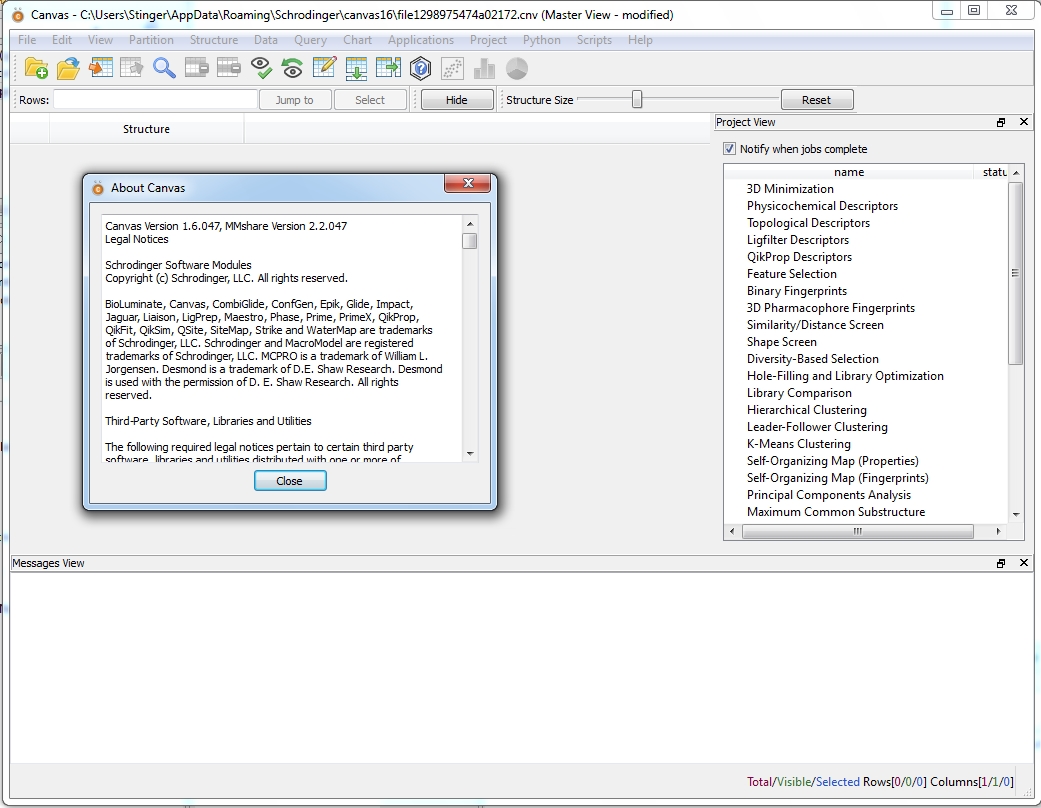Click the eye with green return arrow icon
The height and width of the screenshot is (808, 1041).
292,68
